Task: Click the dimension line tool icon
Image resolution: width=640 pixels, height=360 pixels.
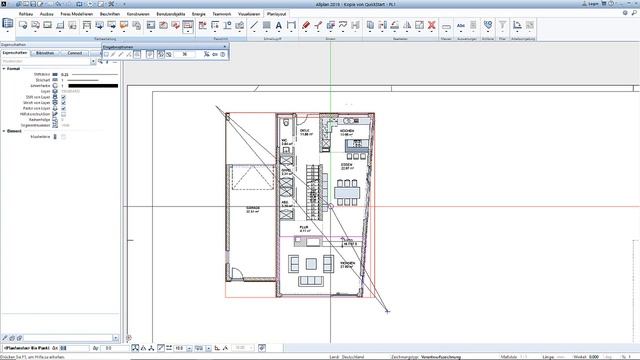Action: pos(291,25)
